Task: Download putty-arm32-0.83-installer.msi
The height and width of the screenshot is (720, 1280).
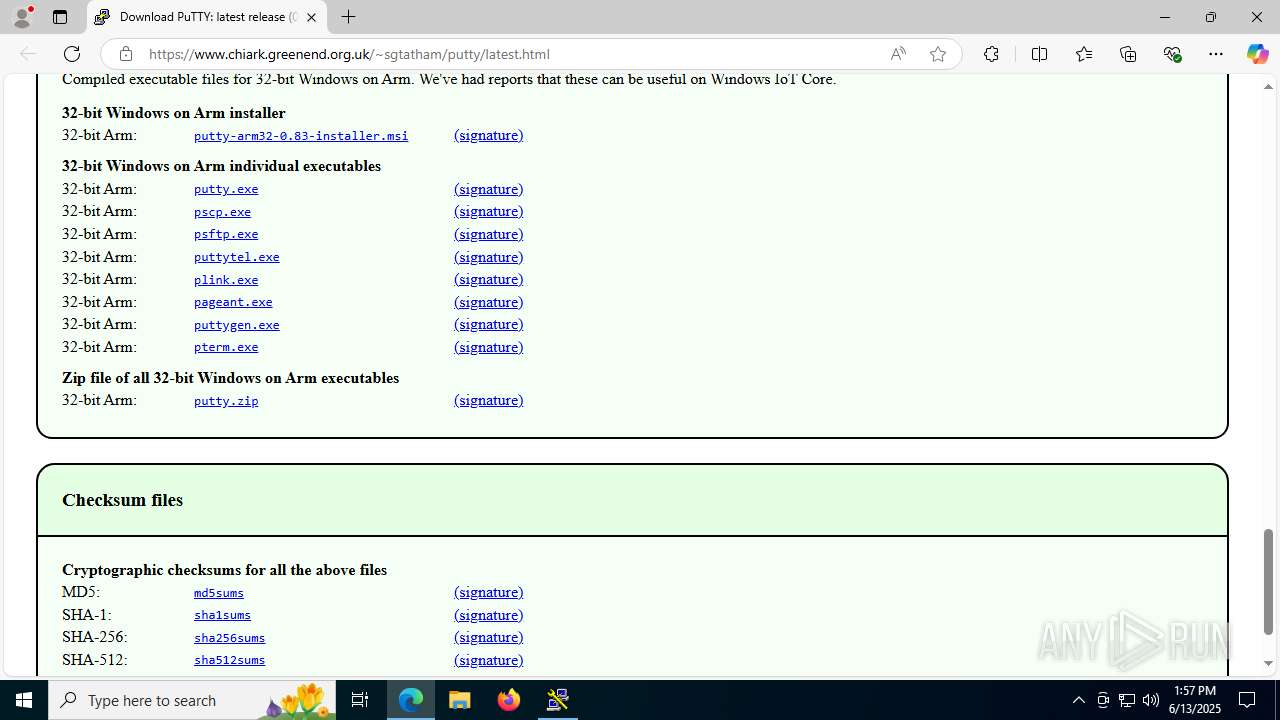Action: pos(301,136)
